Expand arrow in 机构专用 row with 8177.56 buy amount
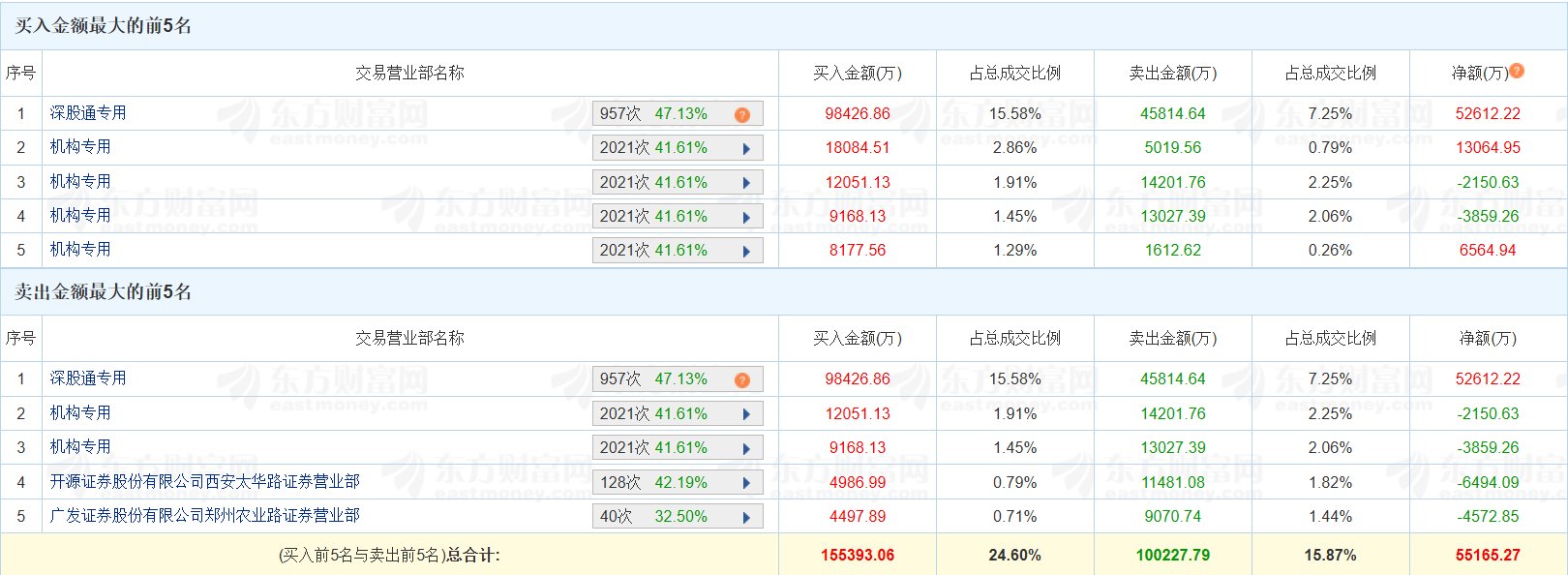 746,251
